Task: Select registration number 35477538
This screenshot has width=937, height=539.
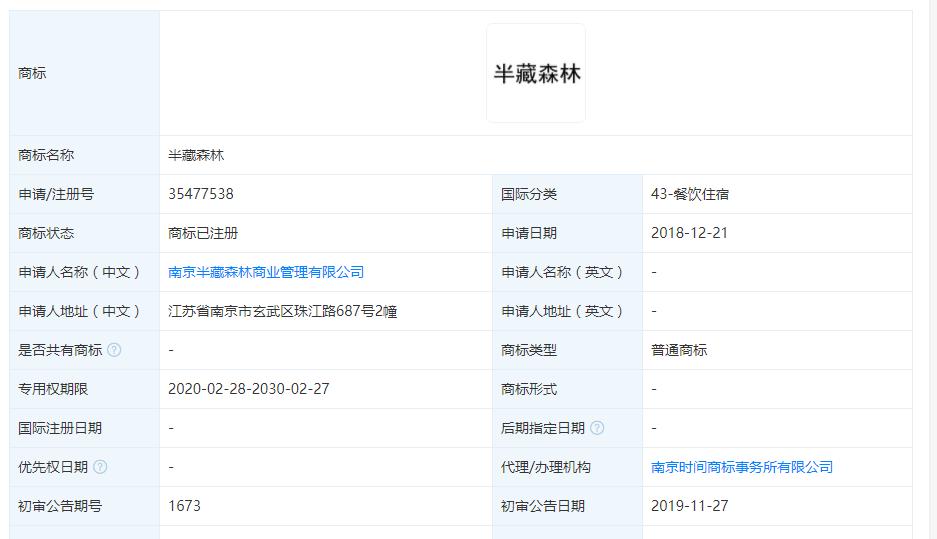Action: click(201, 194)
